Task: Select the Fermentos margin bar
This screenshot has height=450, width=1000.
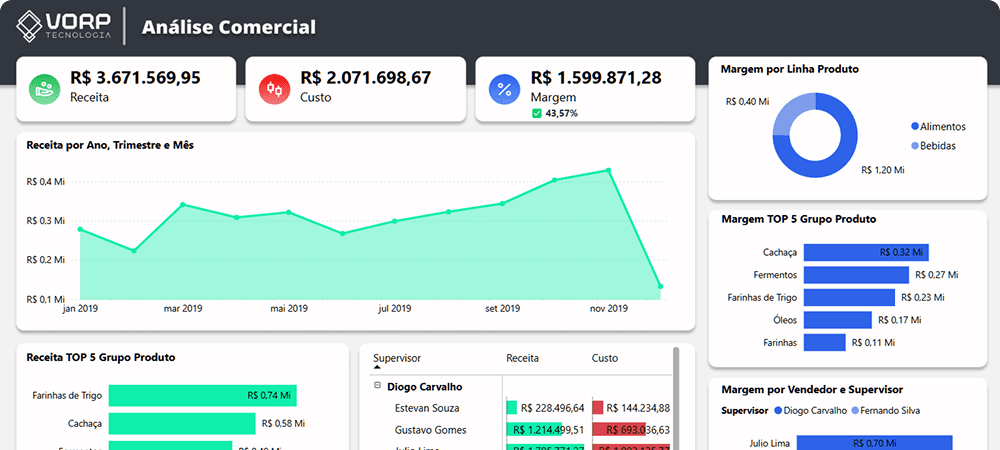Action: (x=856, y=275)
